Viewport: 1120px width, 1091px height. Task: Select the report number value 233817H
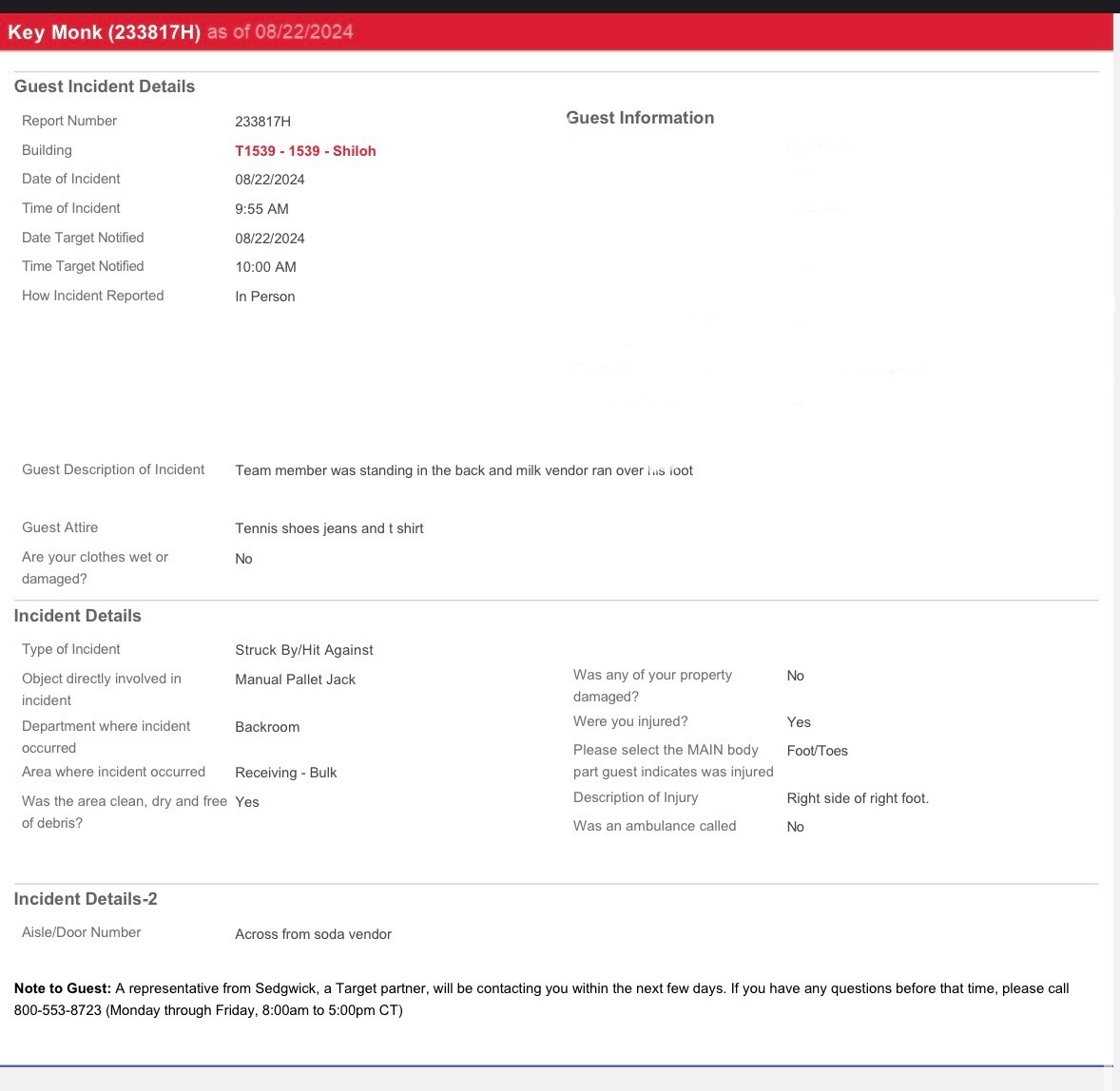tap(262, 122)
